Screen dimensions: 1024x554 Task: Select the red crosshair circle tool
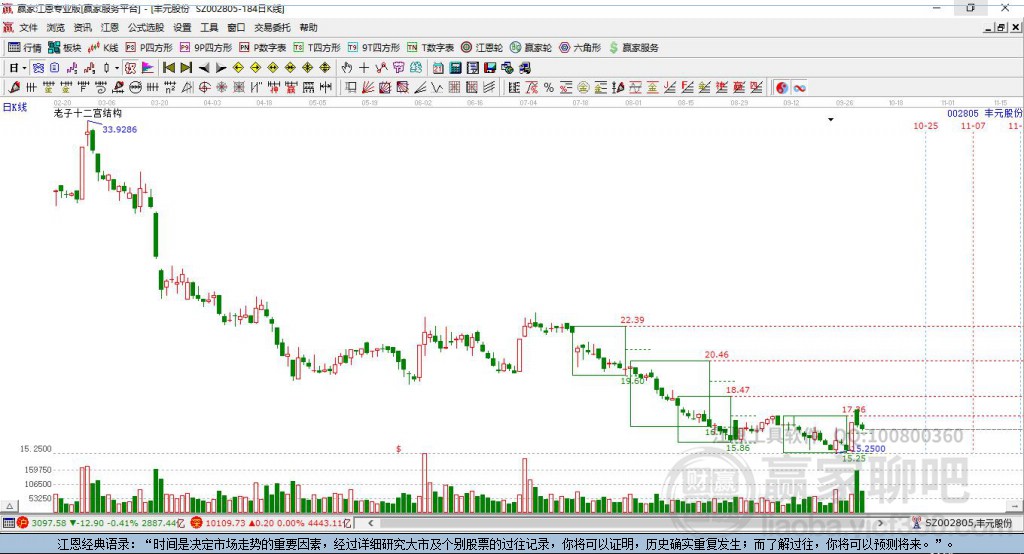tap(204, 87)
